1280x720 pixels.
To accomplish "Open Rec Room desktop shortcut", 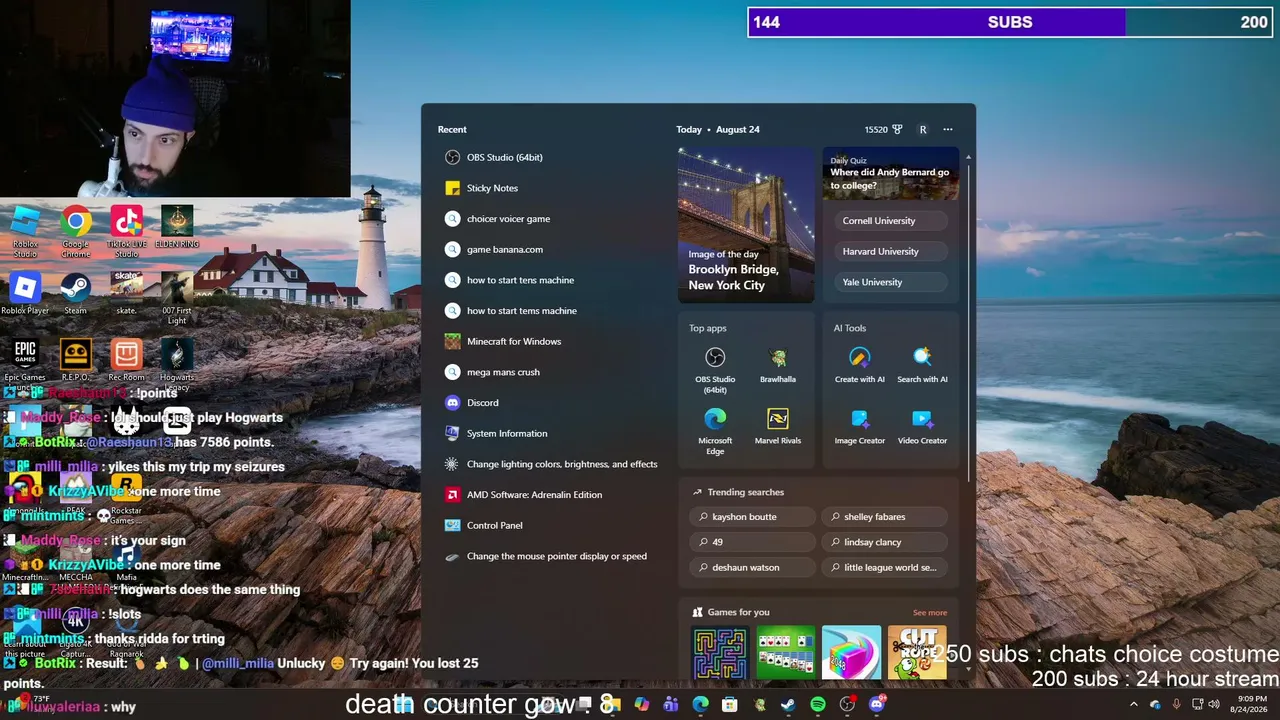I will (126, 360).
